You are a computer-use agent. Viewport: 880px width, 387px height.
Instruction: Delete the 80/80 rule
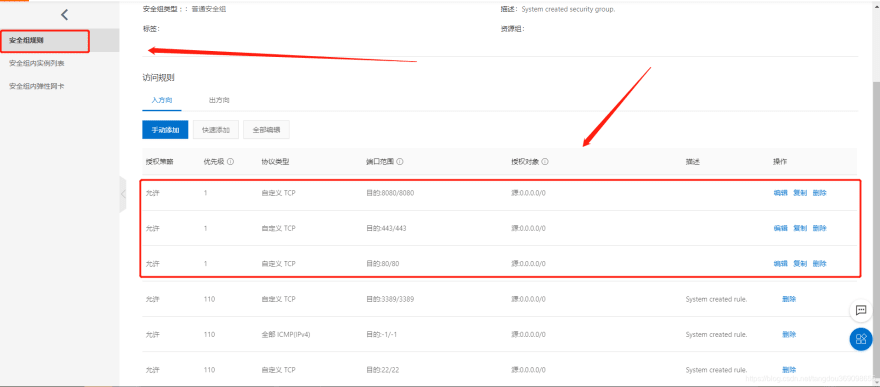tap(819, 264)
